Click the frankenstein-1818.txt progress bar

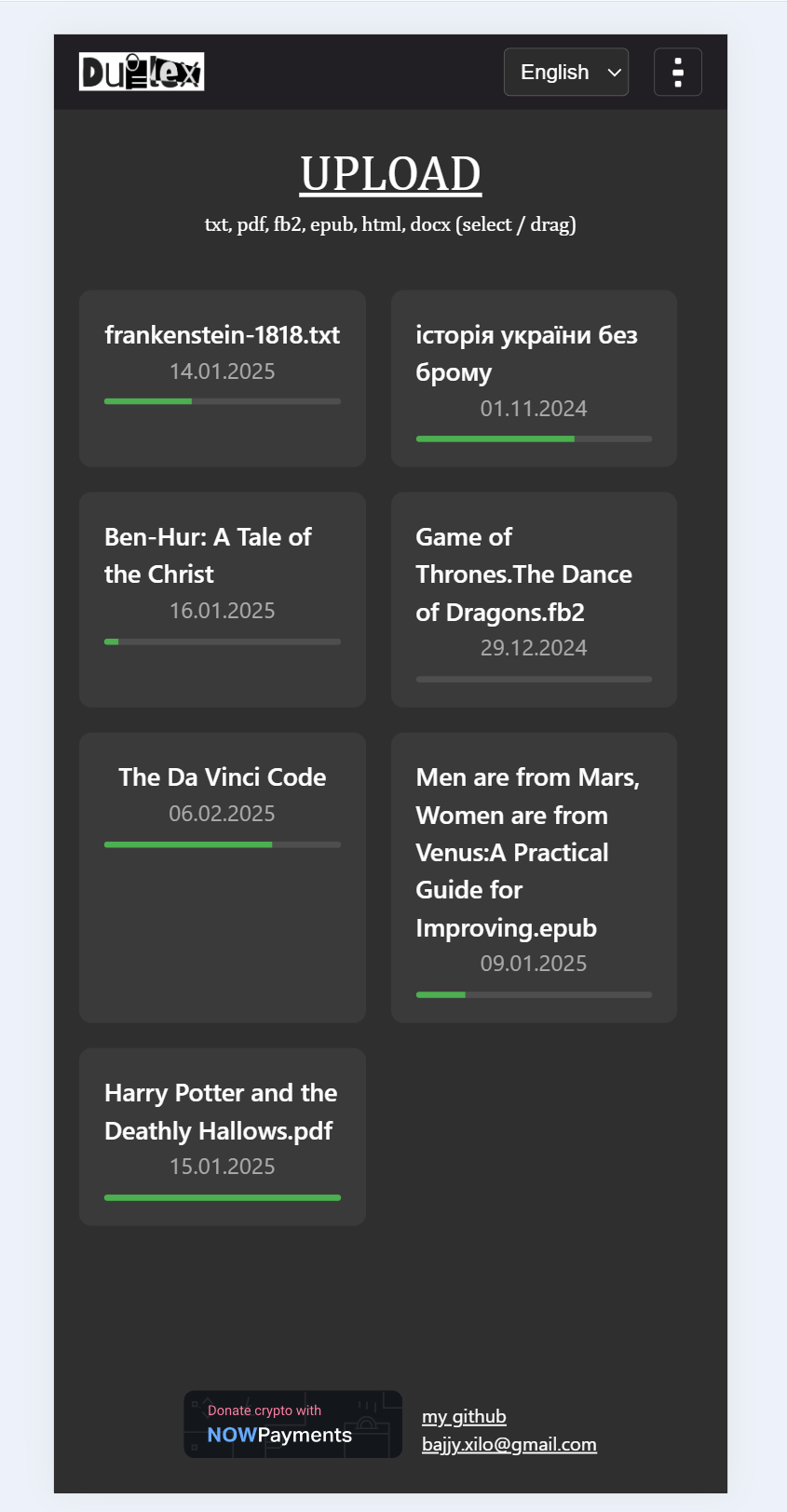[x=222, y=401]
